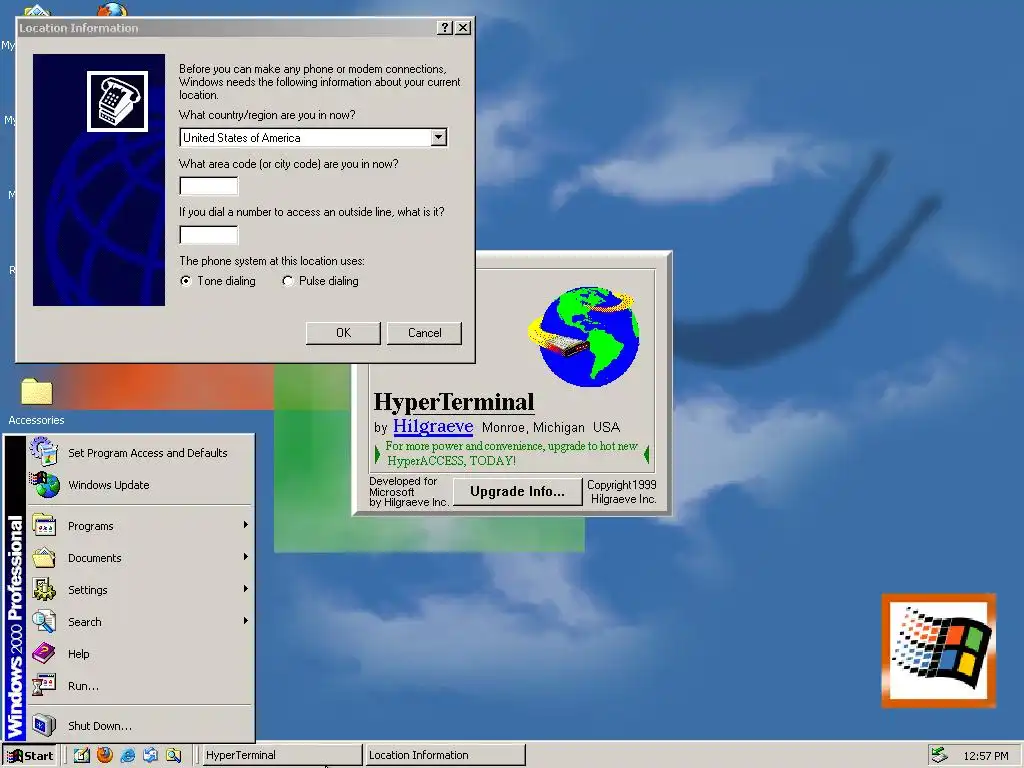This screenshot has width=1024, height=768.
Task: Click the Run icon in Start menu
Action: point(44,686)
